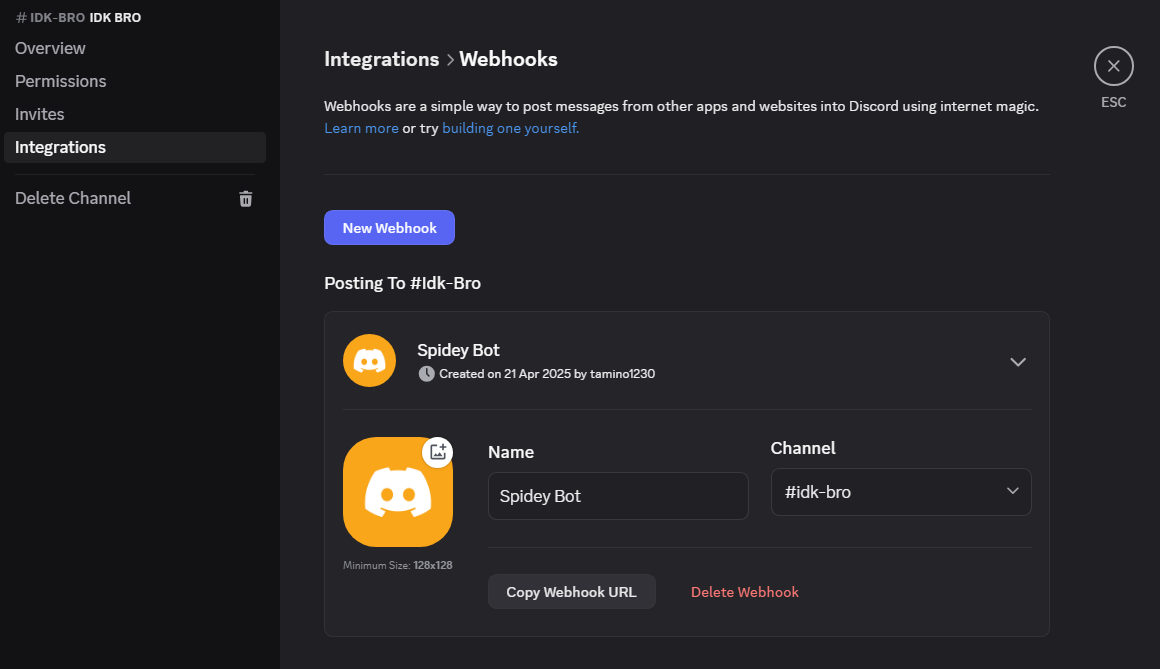The image size is (1160, 669).
Task: Click the Minimum Size: 128x128 caption
Action: pyautogui.click(x=398, y=565)
